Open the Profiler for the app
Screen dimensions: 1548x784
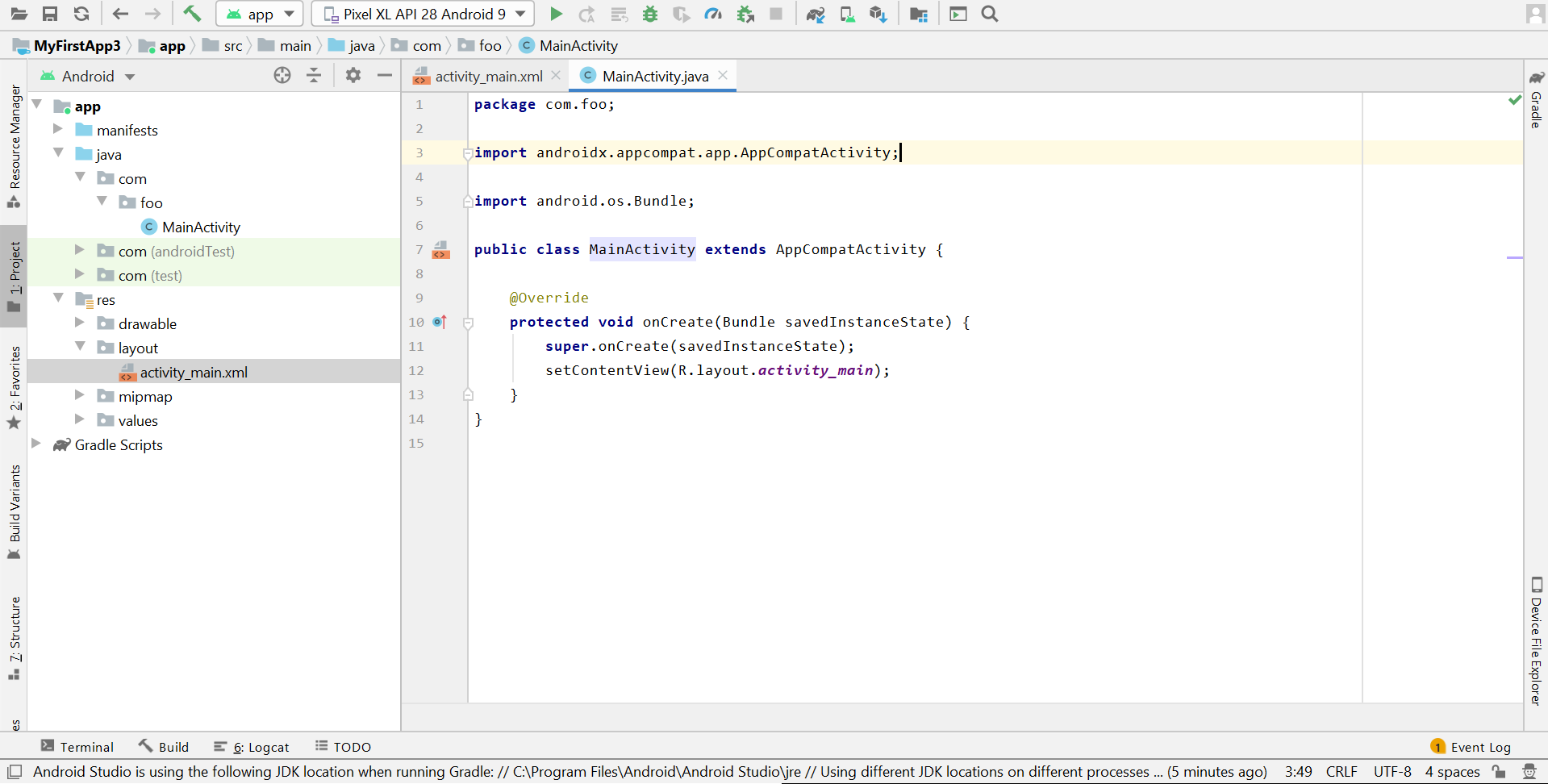click(713, 14)
